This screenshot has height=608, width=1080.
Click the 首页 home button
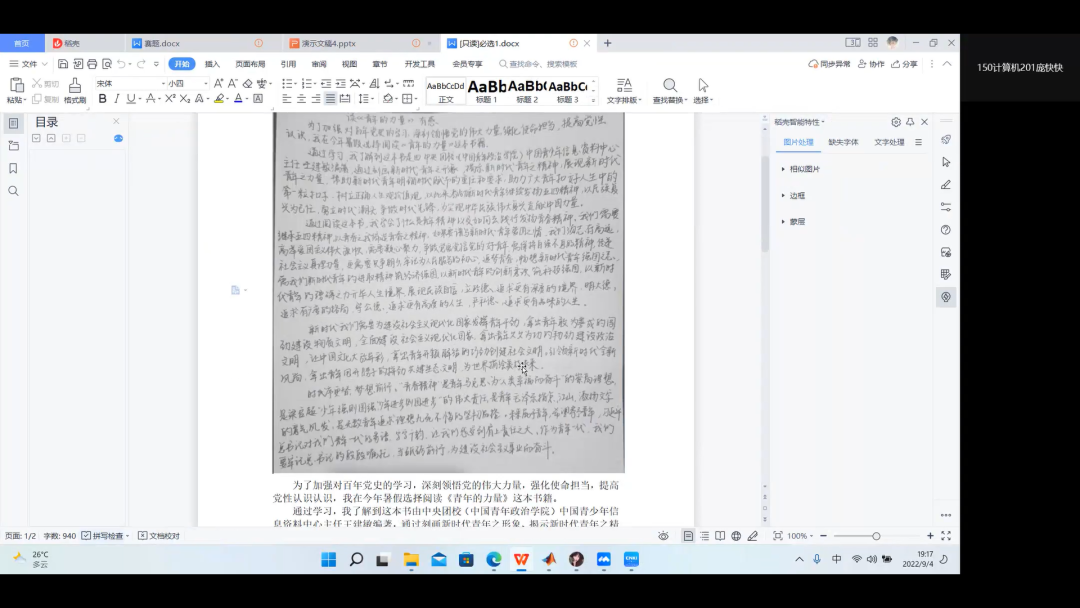tap(22, 43)
